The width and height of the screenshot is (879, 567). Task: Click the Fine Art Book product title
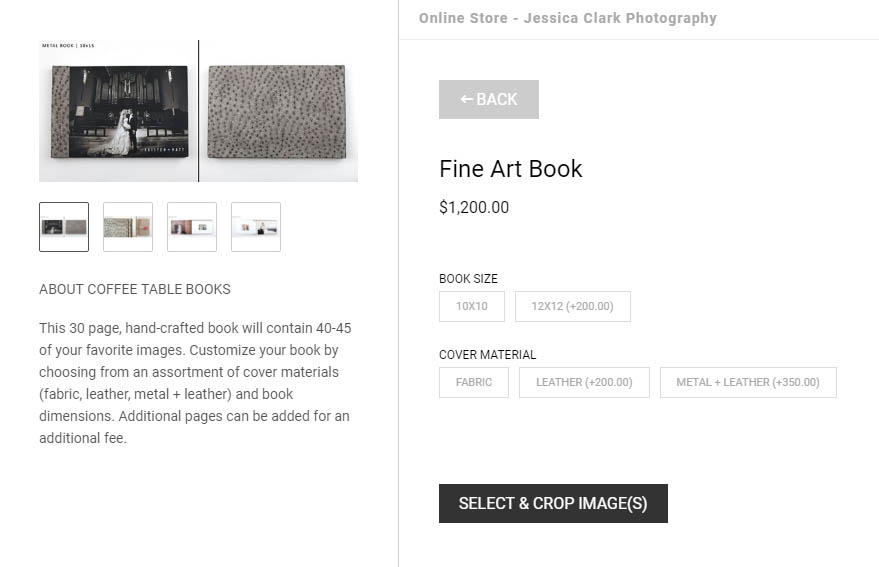[510, 169]
